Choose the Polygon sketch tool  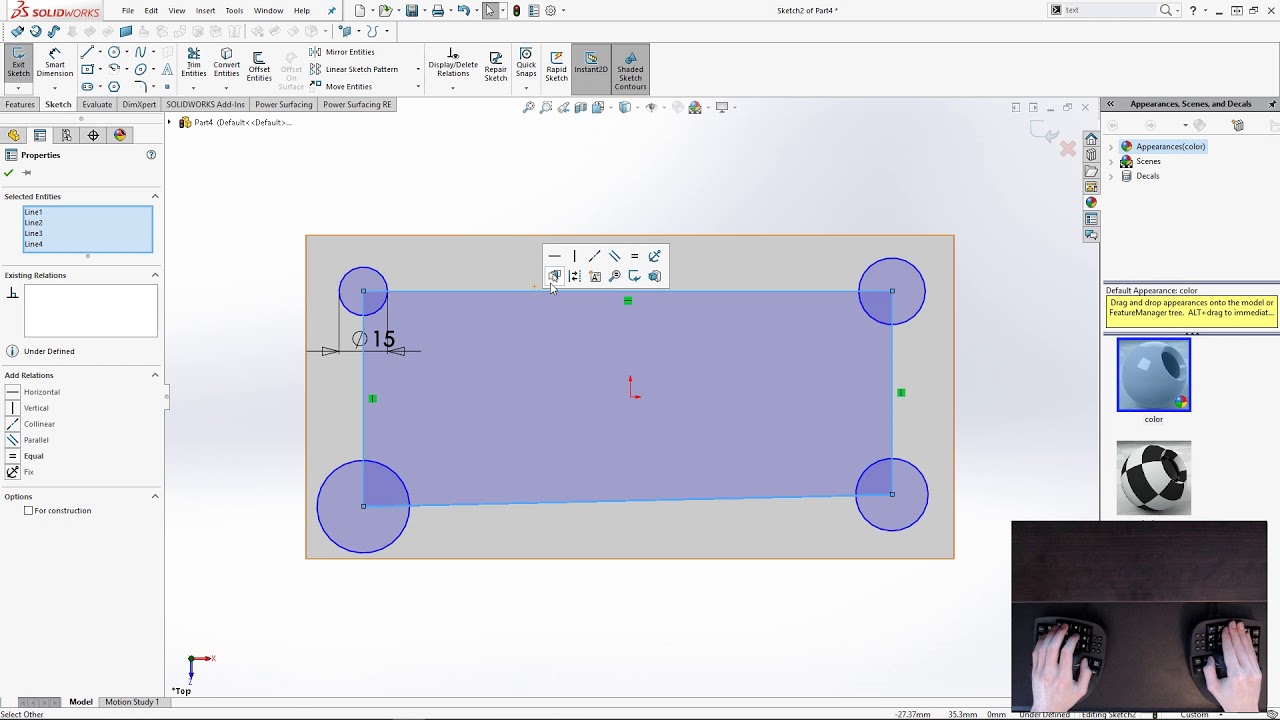tap(114, 86)
